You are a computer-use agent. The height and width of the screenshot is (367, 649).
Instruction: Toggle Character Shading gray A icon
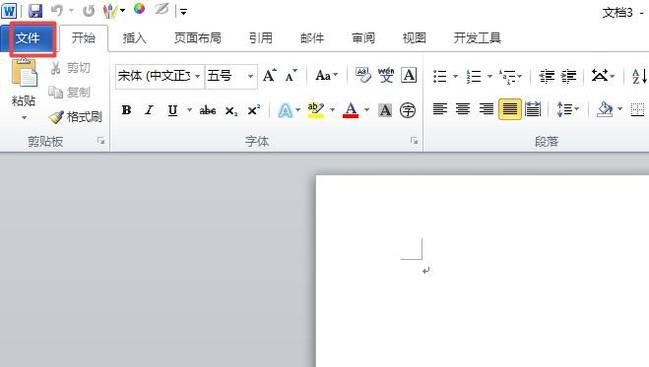385,110
